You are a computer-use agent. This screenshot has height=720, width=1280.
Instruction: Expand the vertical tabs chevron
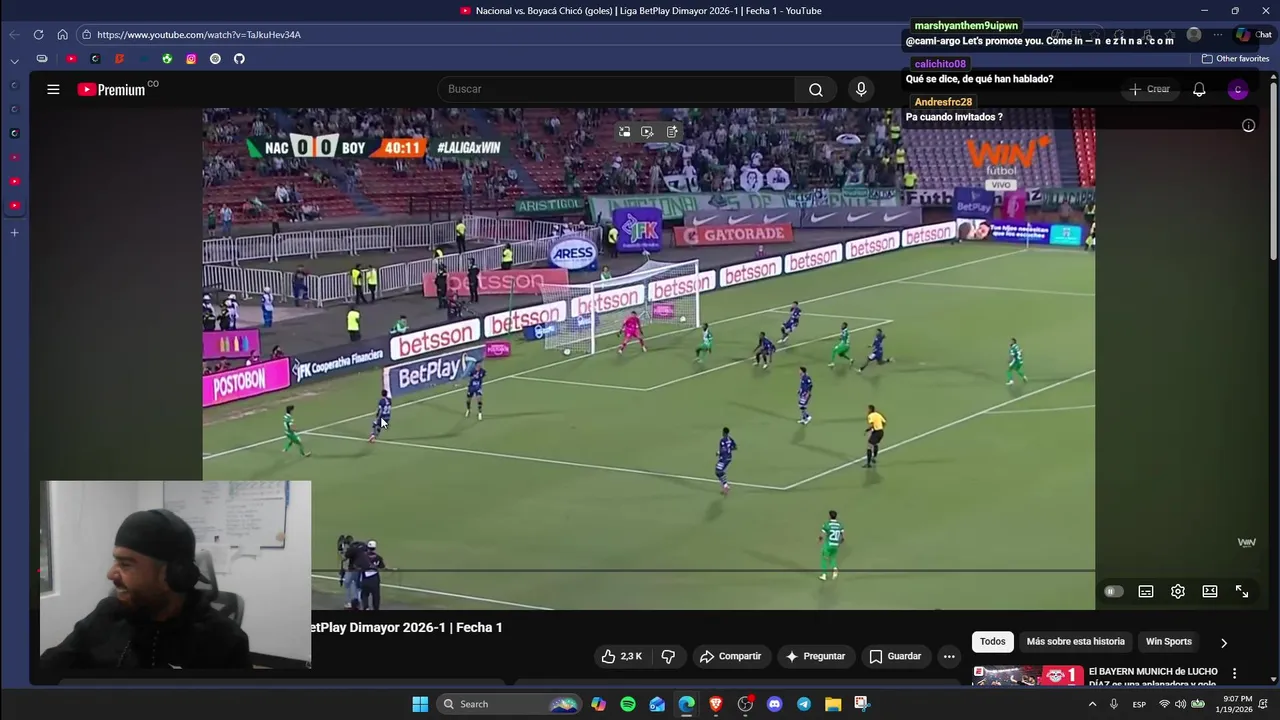point(14,61)
